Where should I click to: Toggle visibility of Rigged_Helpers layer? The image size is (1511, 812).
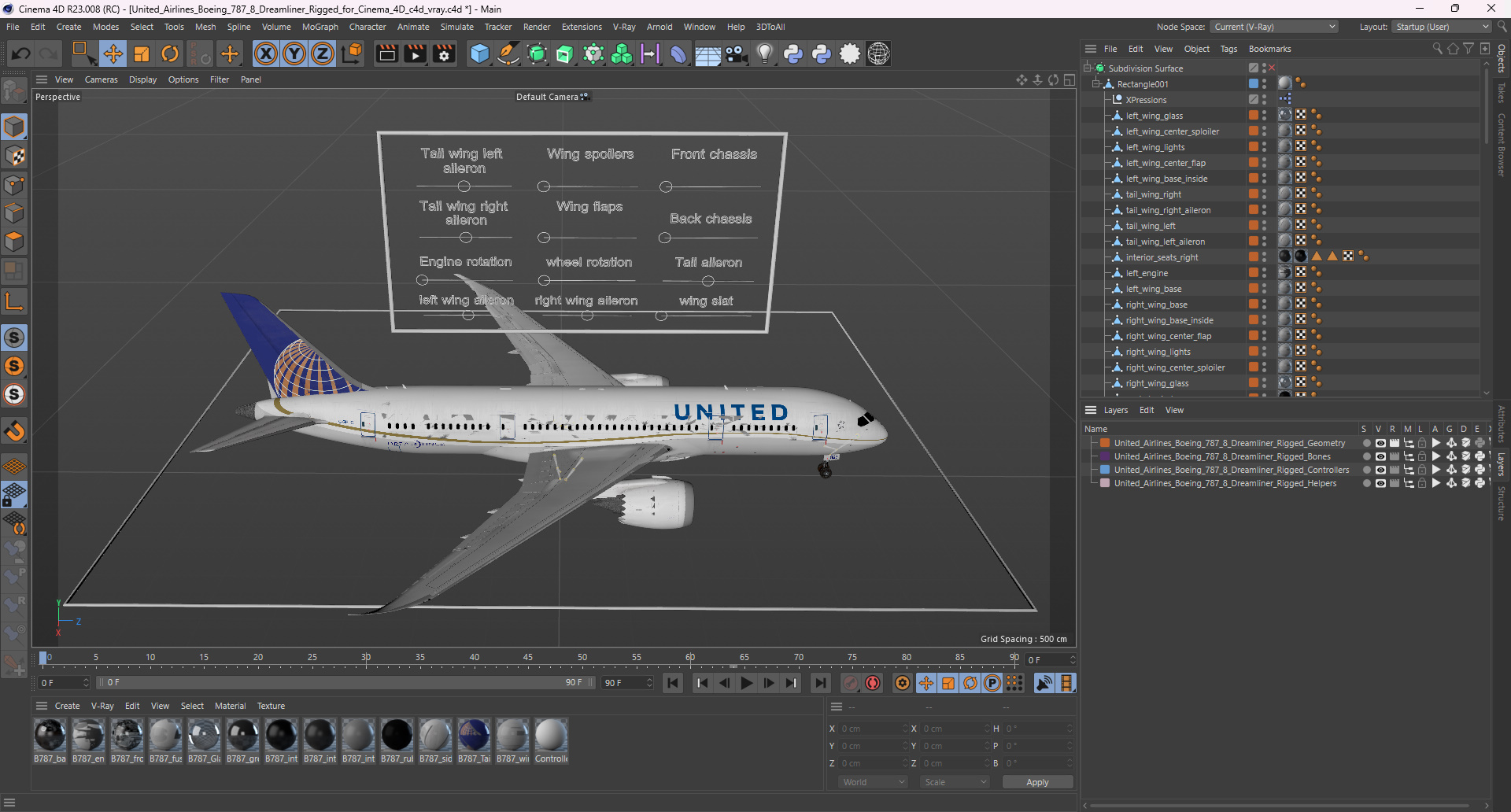click(x=1380, y=483)
